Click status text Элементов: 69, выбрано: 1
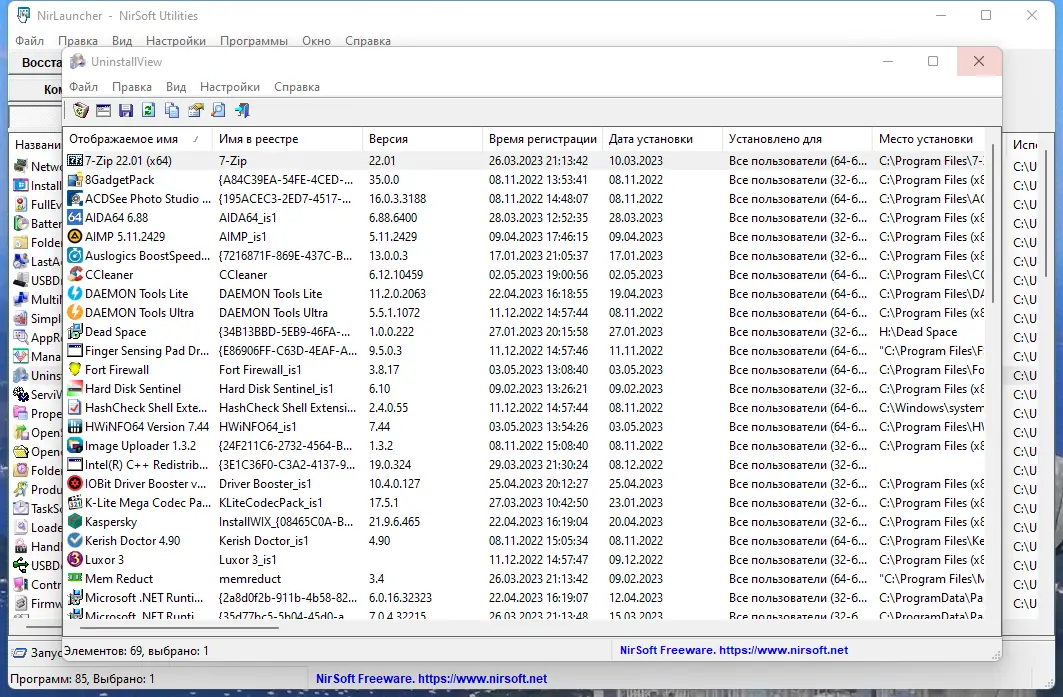The height and width of the screenshot is (697, 1063). [x=136, y=651]
